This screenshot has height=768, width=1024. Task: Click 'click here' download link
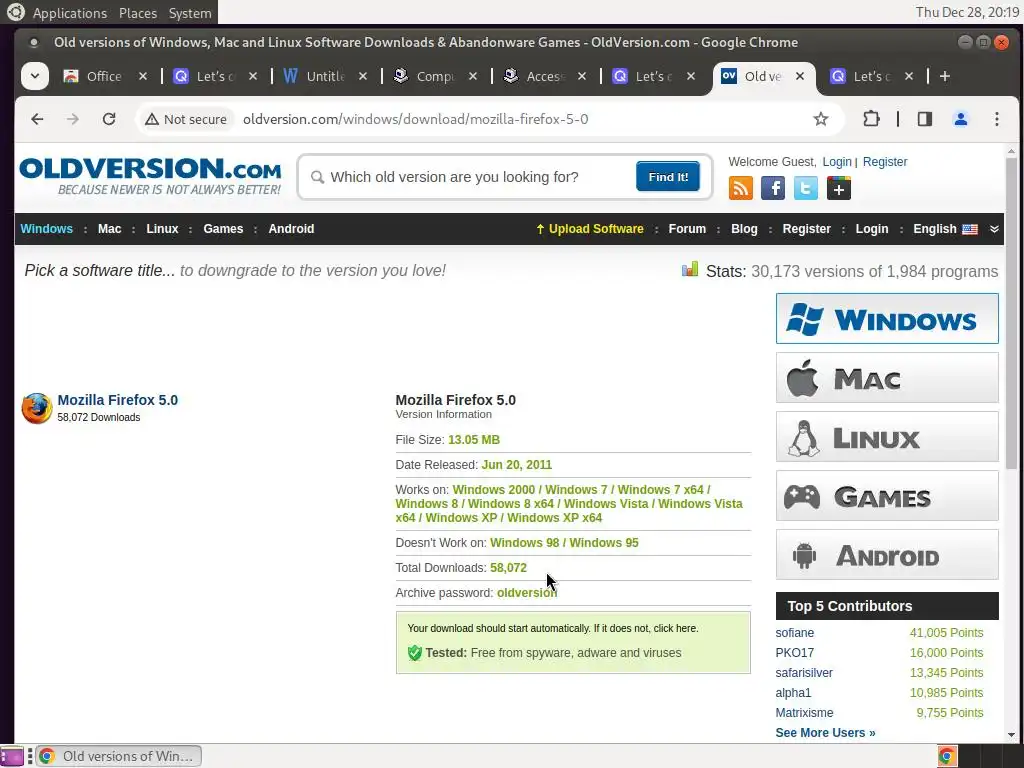[676, 628]
